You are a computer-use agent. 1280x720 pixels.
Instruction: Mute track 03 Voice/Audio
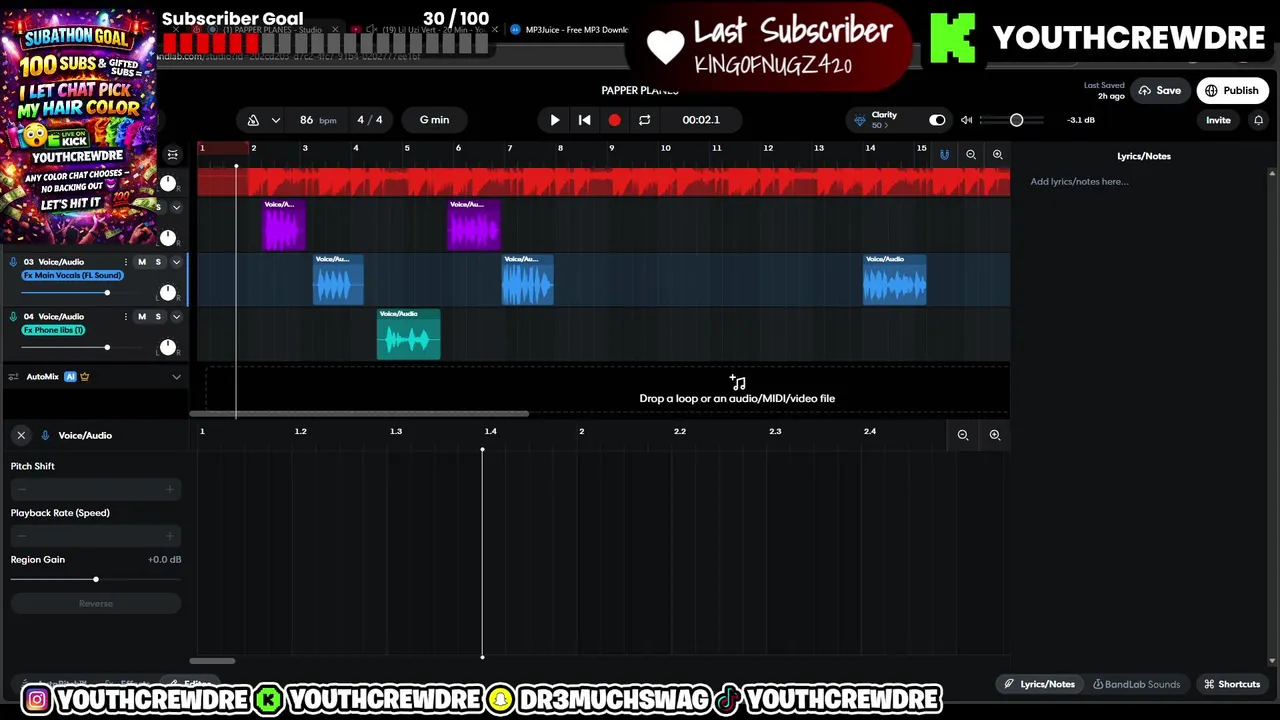[142, 262]
